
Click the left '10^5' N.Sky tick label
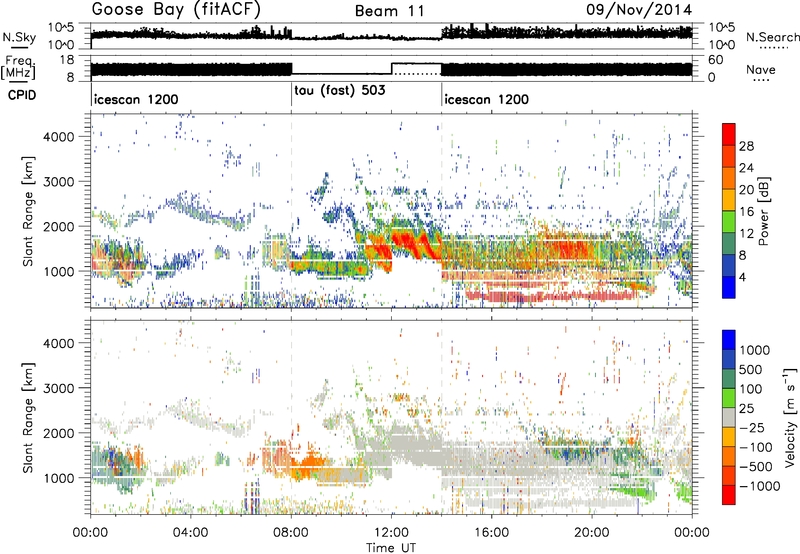[x=61, y=27]
